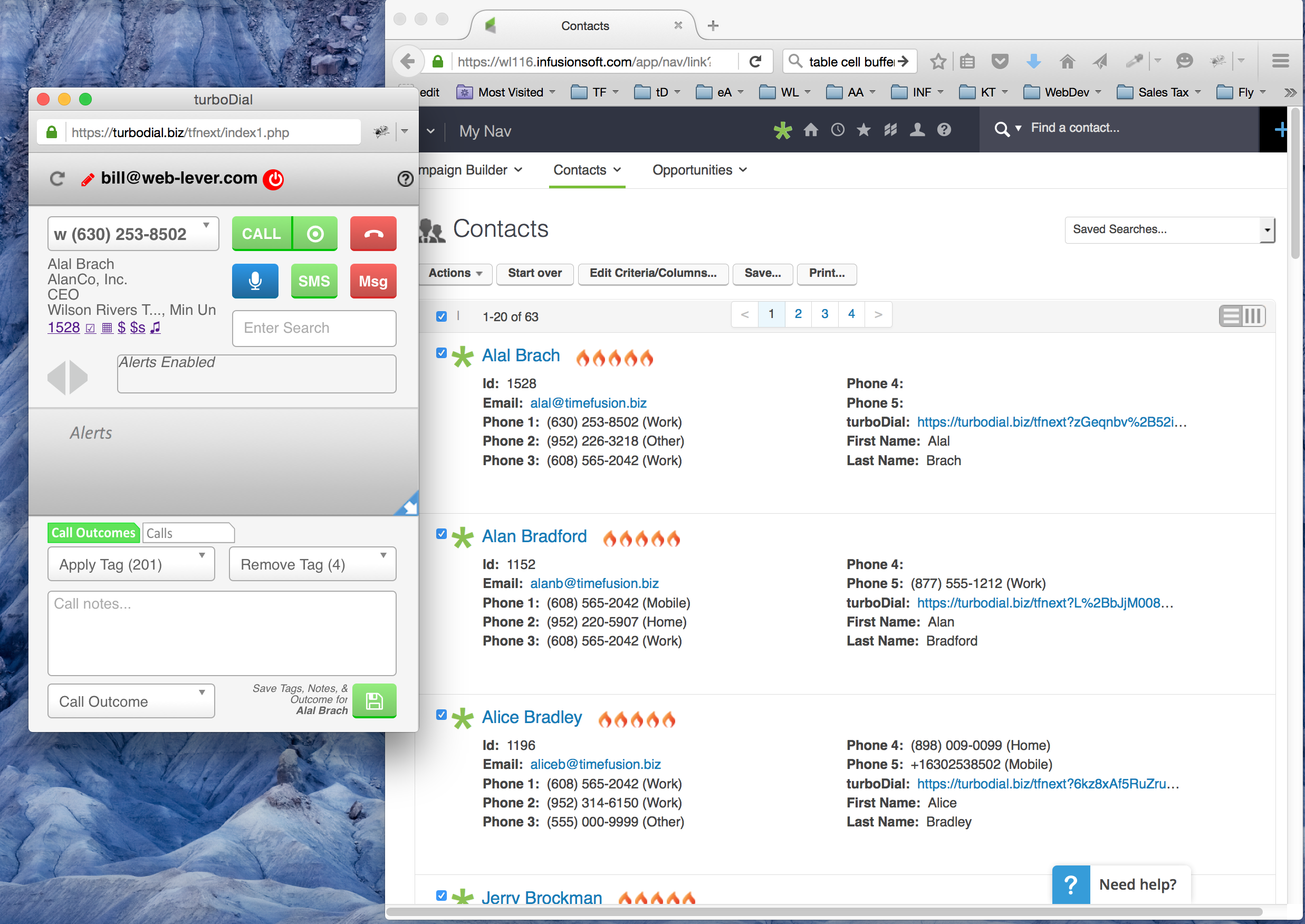Viewport: 1305px width, 924px height.
Task: Click the home icon in Infusionsoft nav bar
Action: pyautogui.click(x=810, y=130)
